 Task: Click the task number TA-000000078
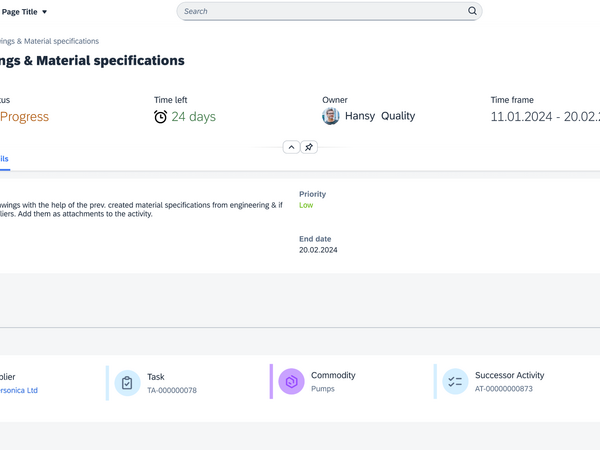tap(172, 390)
